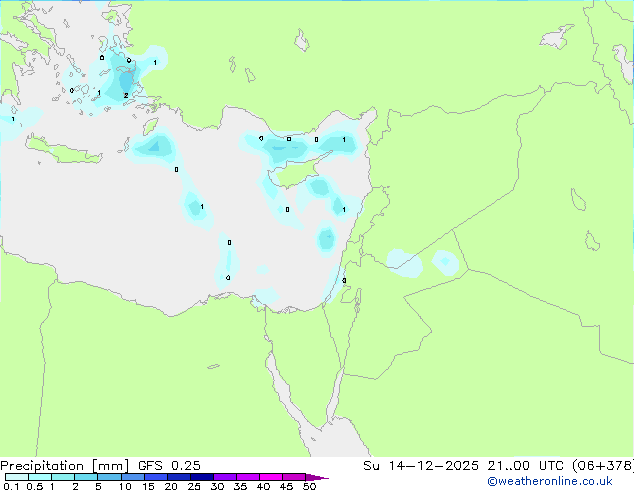
Task: Click the 2–5 mm legend color segment
Action: pyautogui.click(x=86, y=477)
